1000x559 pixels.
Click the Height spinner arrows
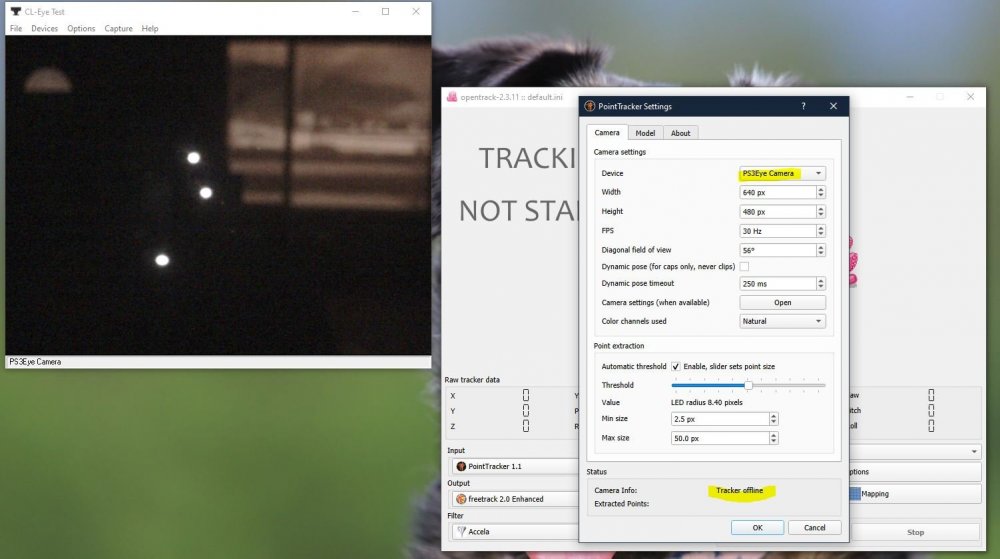[821, 212]
